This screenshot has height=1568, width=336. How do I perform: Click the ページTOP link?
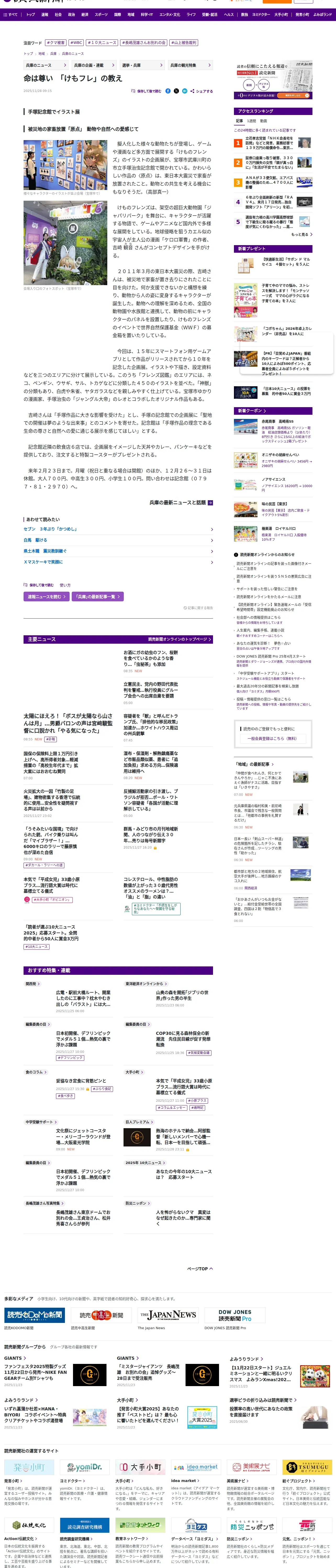pos(199,1269)
